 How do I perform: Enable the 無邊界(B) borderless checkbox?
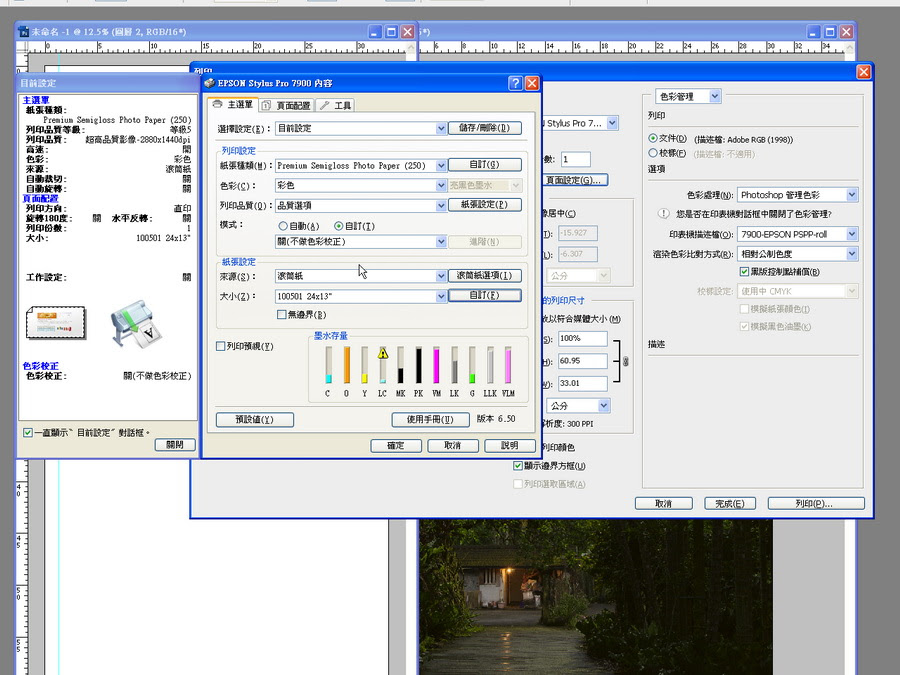click(281, 315)
